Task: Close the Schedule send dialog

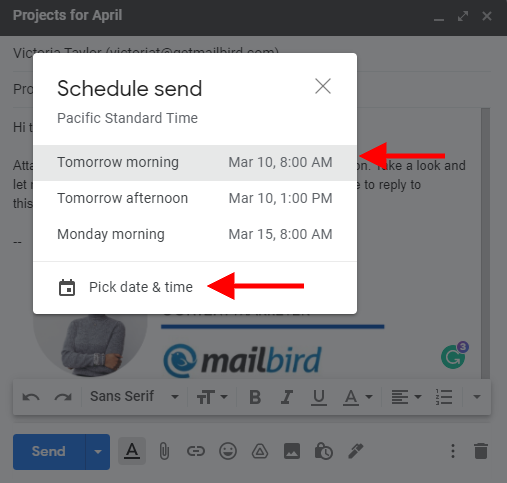Action: click(x=323, y=86)
